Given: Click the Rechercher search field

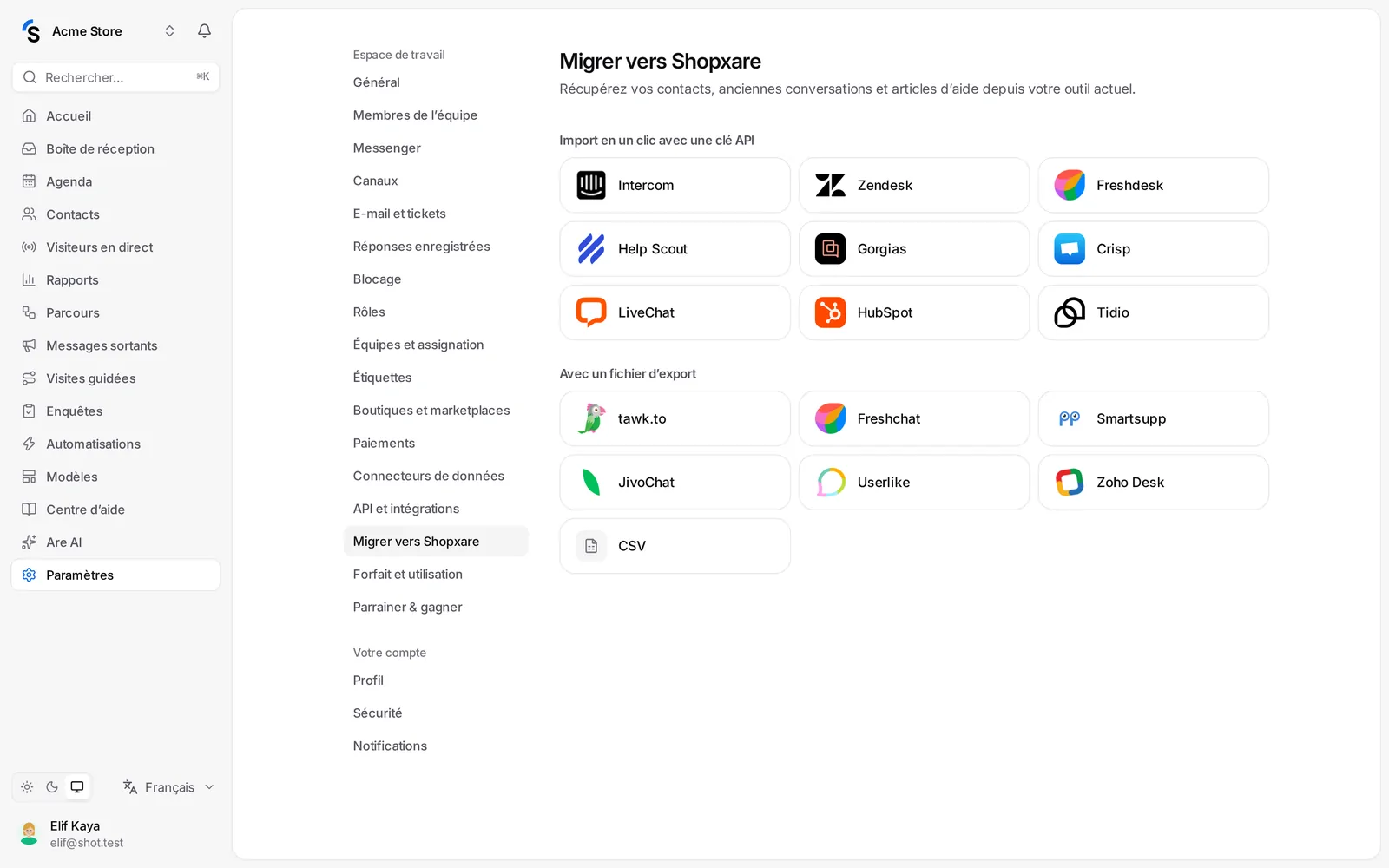Looking at the screenshot, I should (x=115, y=77).
